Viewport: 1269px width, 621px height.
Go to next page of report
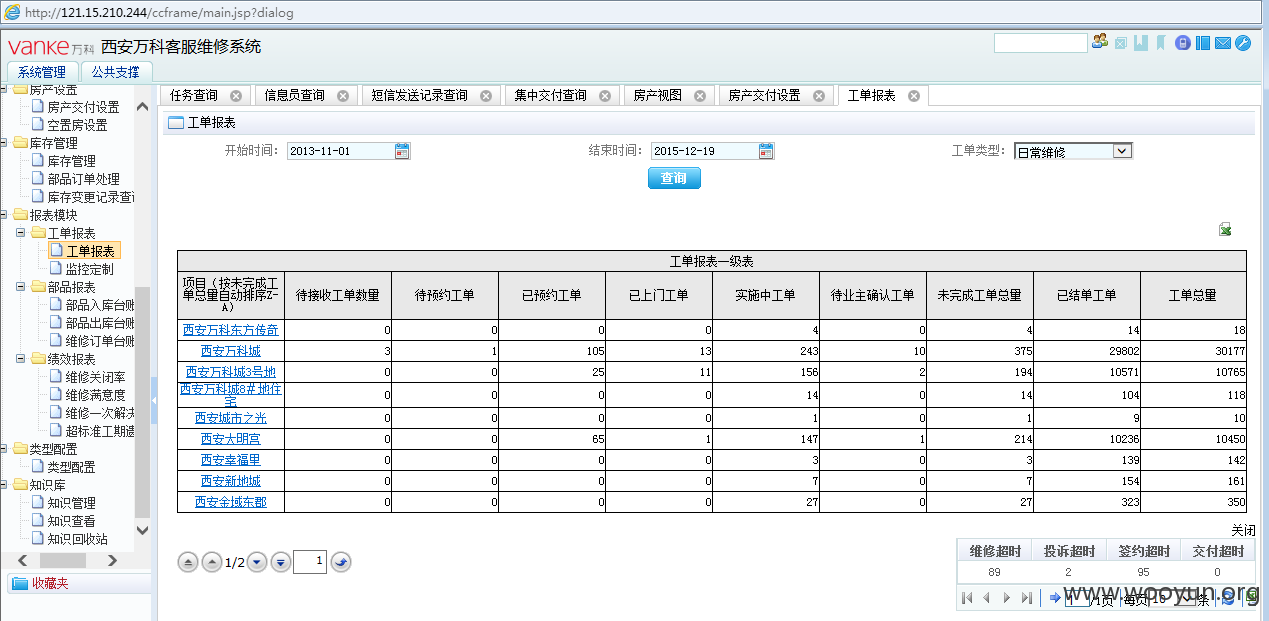(x=258, y=563)
